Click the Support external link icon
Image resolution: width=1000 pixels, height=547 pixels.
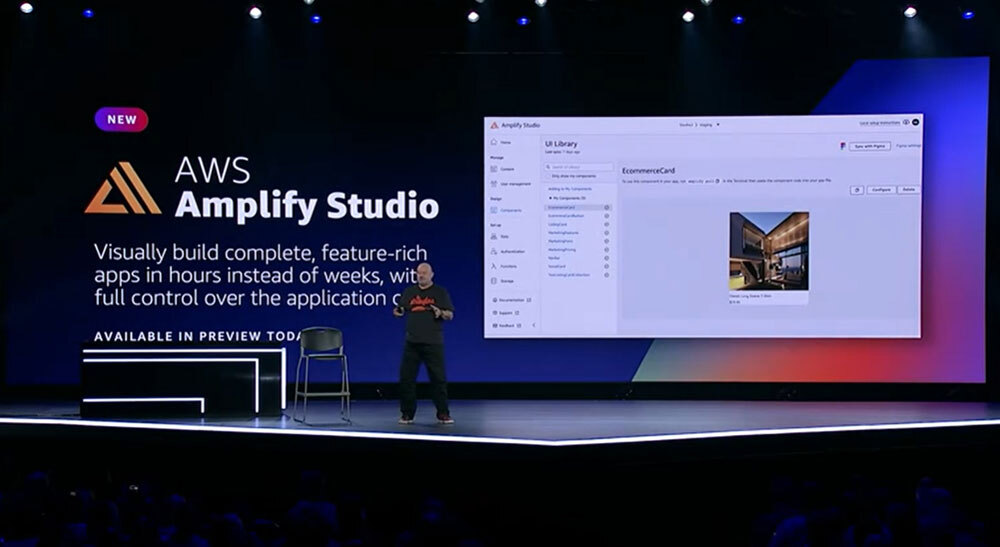point(517,312)
